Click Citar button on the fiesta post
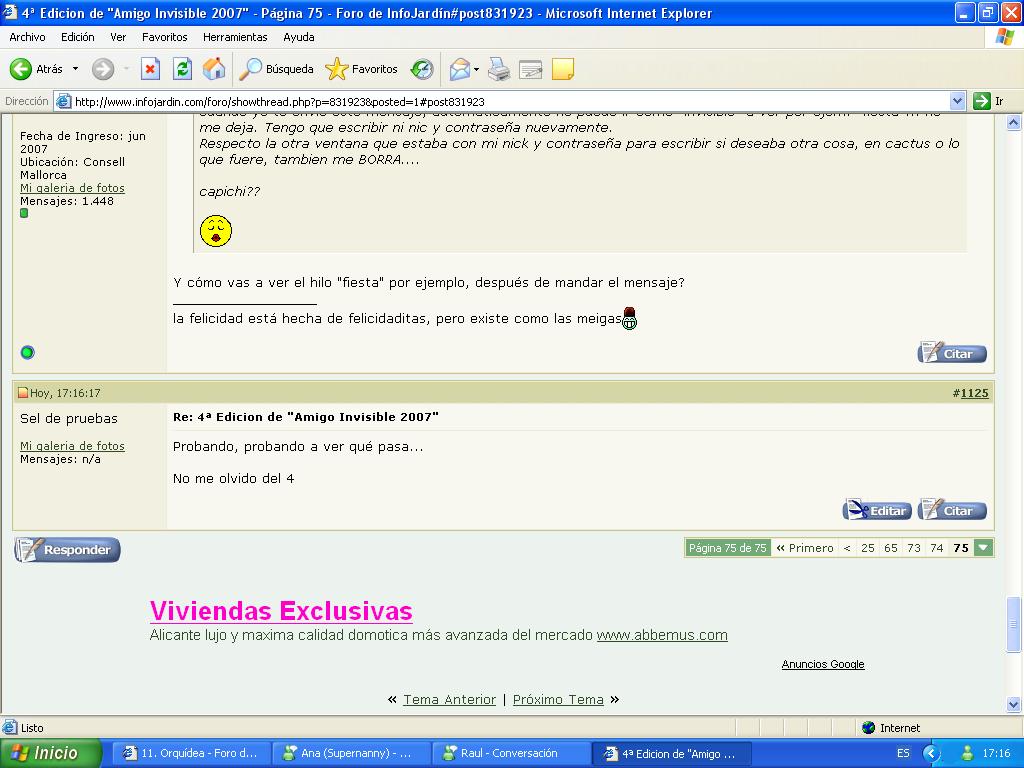This screenshot has width=1024, height=768. tap(952, 353)
